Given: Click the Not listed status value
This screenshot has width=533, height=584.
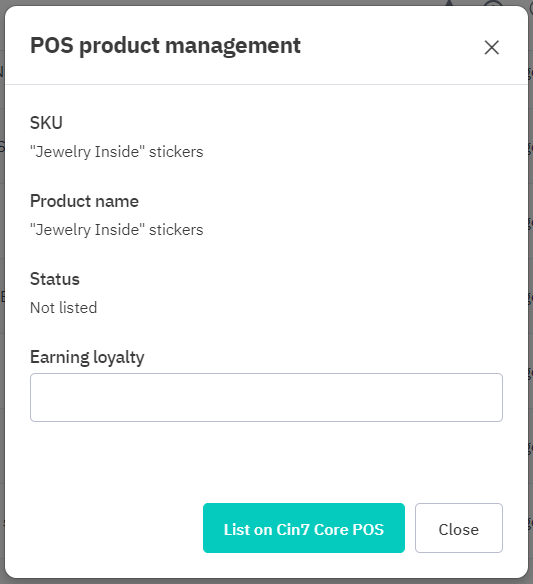Looking at the screenshot, I should coord(63,308).
